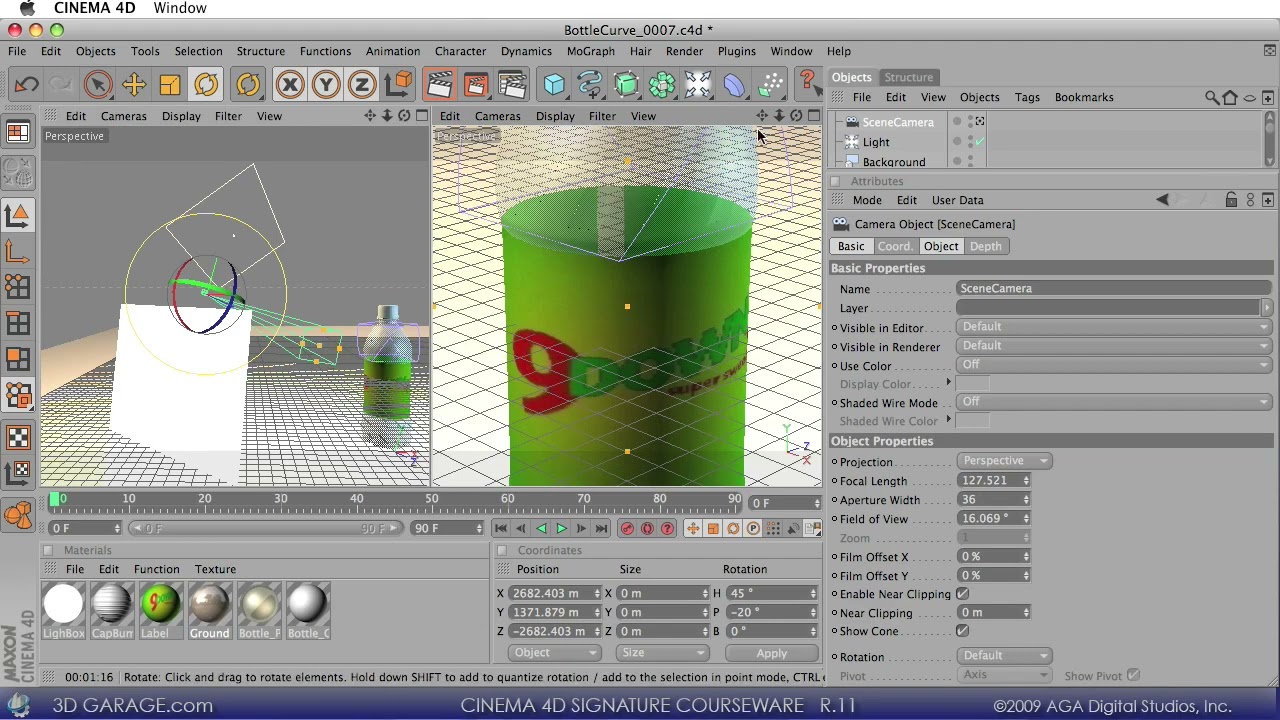Screen dimensions: 1280x720
Task: Open User Data menu in Attributes
Action: coord(957,200)
